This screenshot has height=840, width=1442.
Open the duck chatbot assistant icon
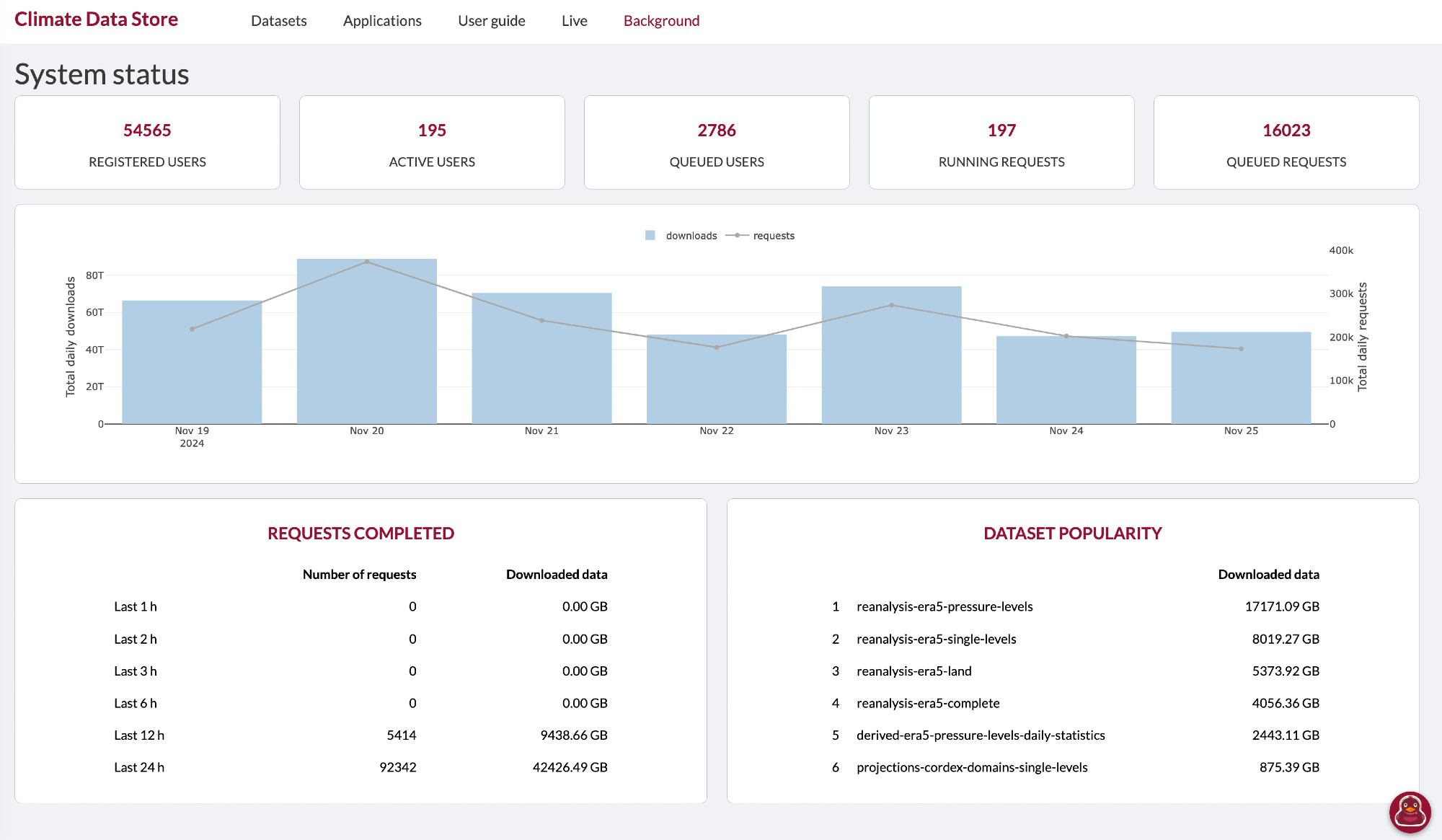pos(1410,813)
